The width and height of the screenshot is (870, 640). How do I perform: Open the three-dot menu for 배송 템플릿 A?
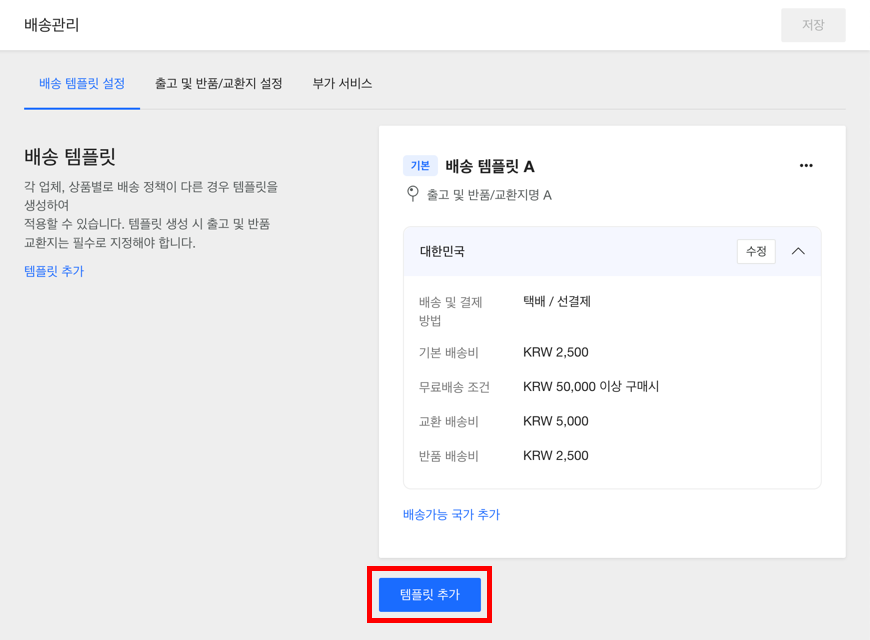click(806, 166)
